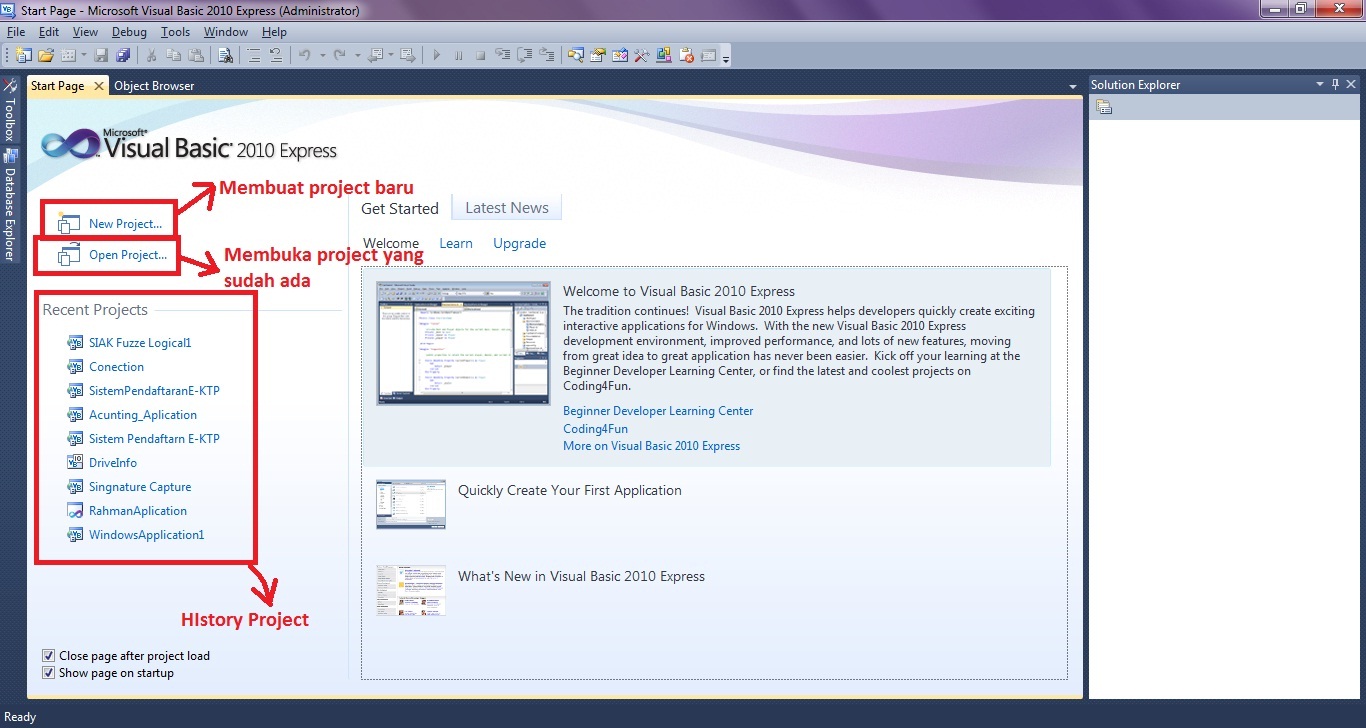Open the Window menu

226,32
